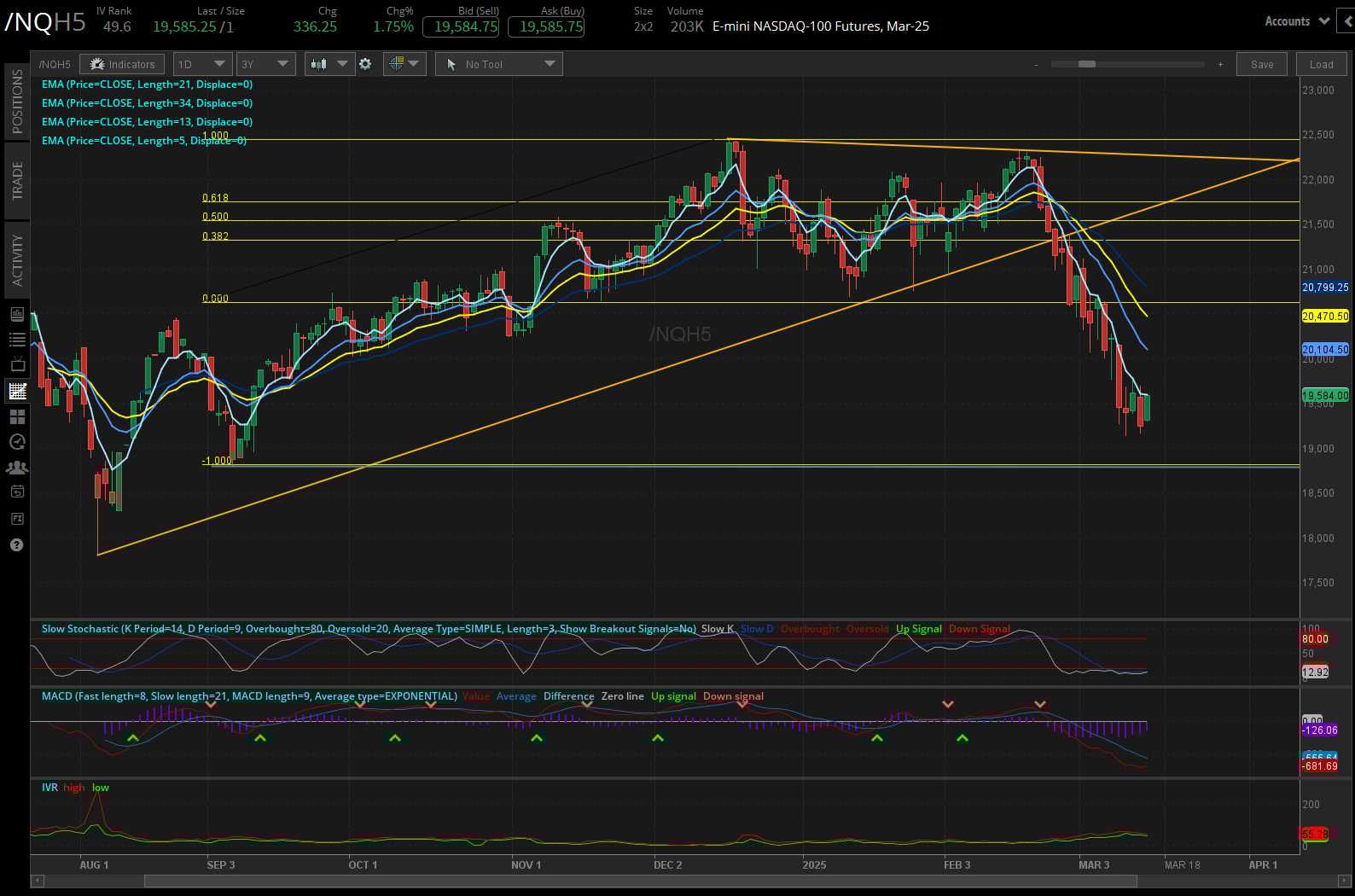The height and width of the screenshot is (896, 1355).
Task: Click the people group sidebar icon
Action: click(x=16, y=467)
